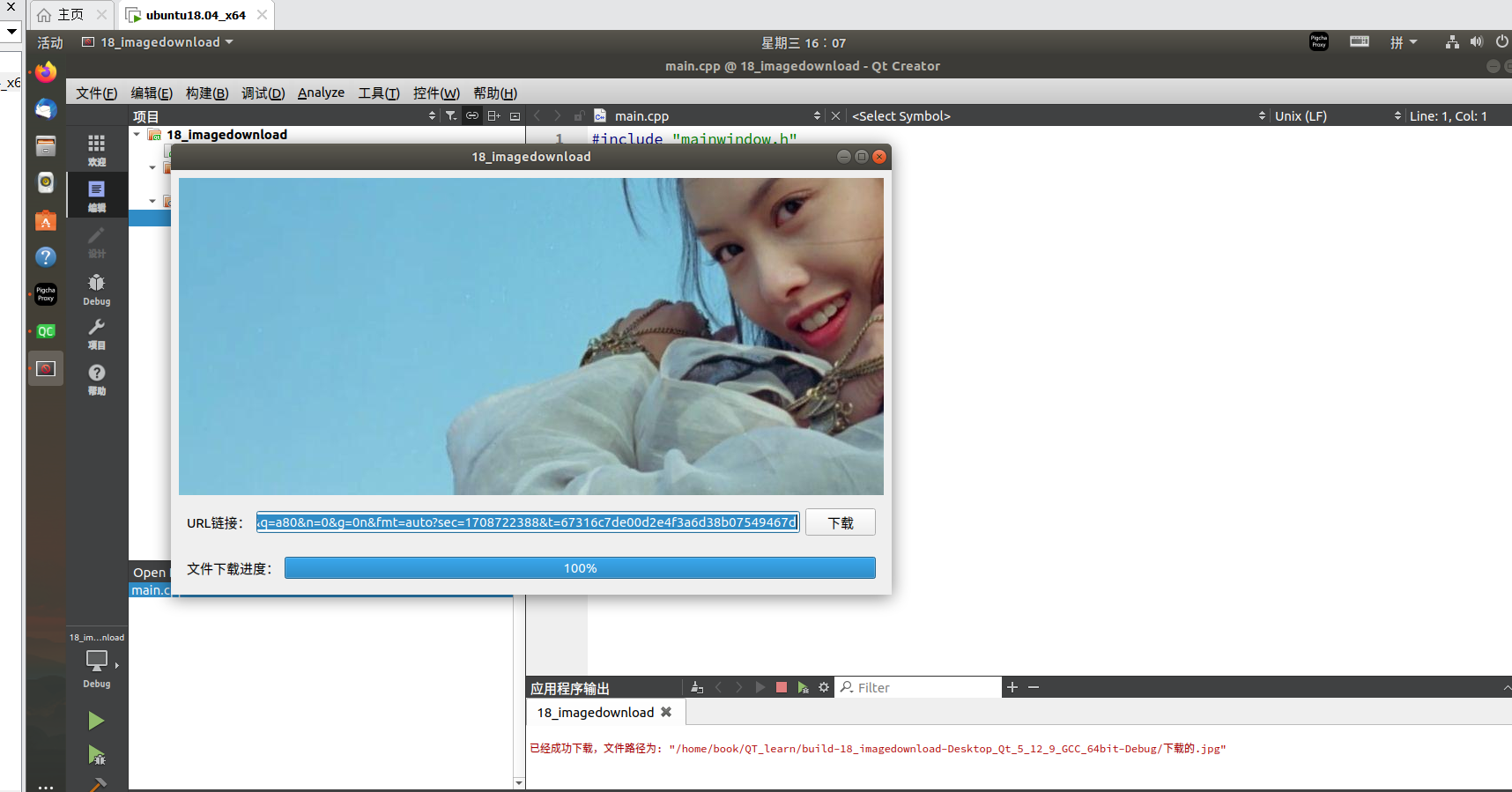The height and width of the screenshot is (792, 1512).
Task: Click the downloaded image preview
Action: pyautogui.click(x=531, y=337)
